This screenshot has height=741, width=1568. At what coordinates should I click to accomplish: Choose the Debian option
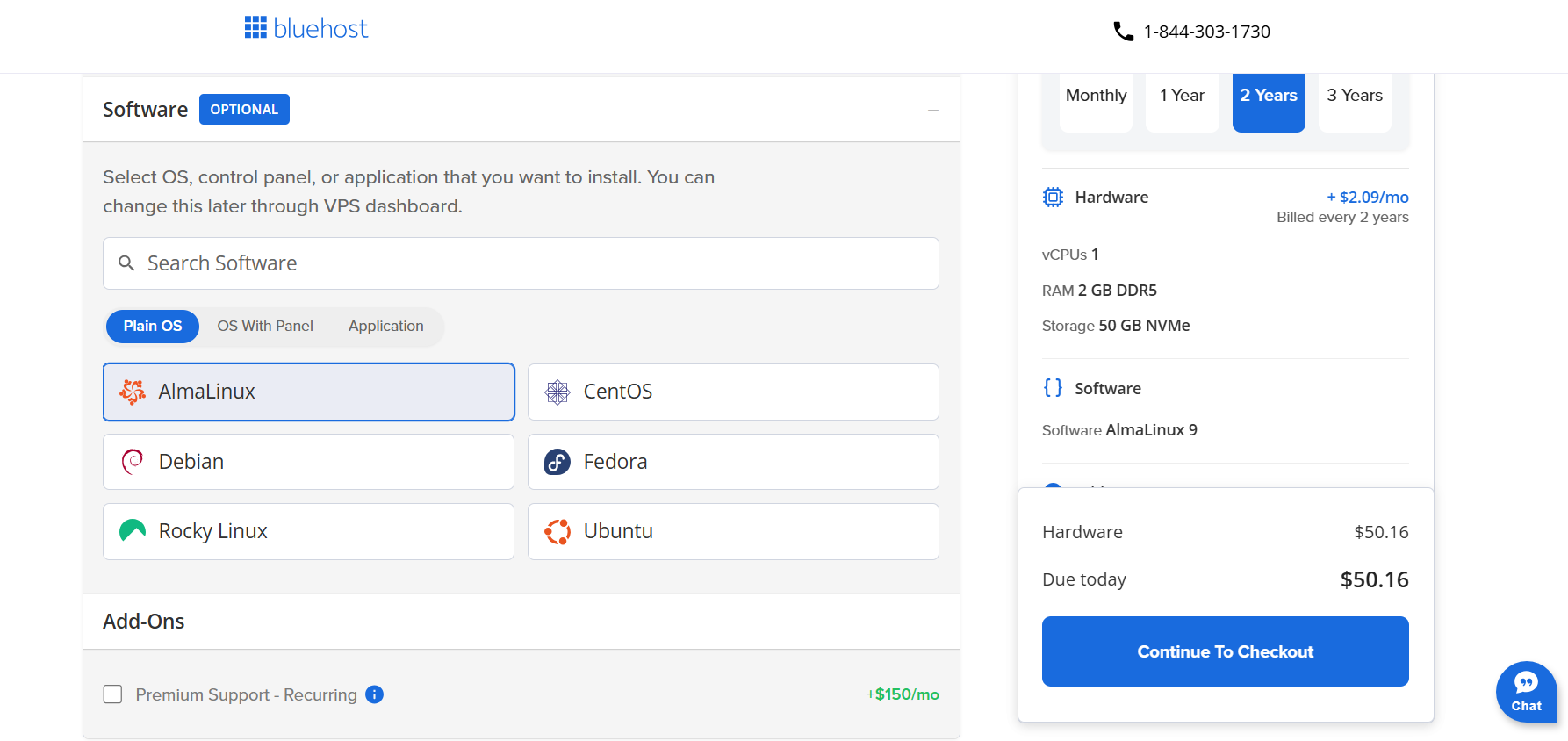[x=309, y=462]
